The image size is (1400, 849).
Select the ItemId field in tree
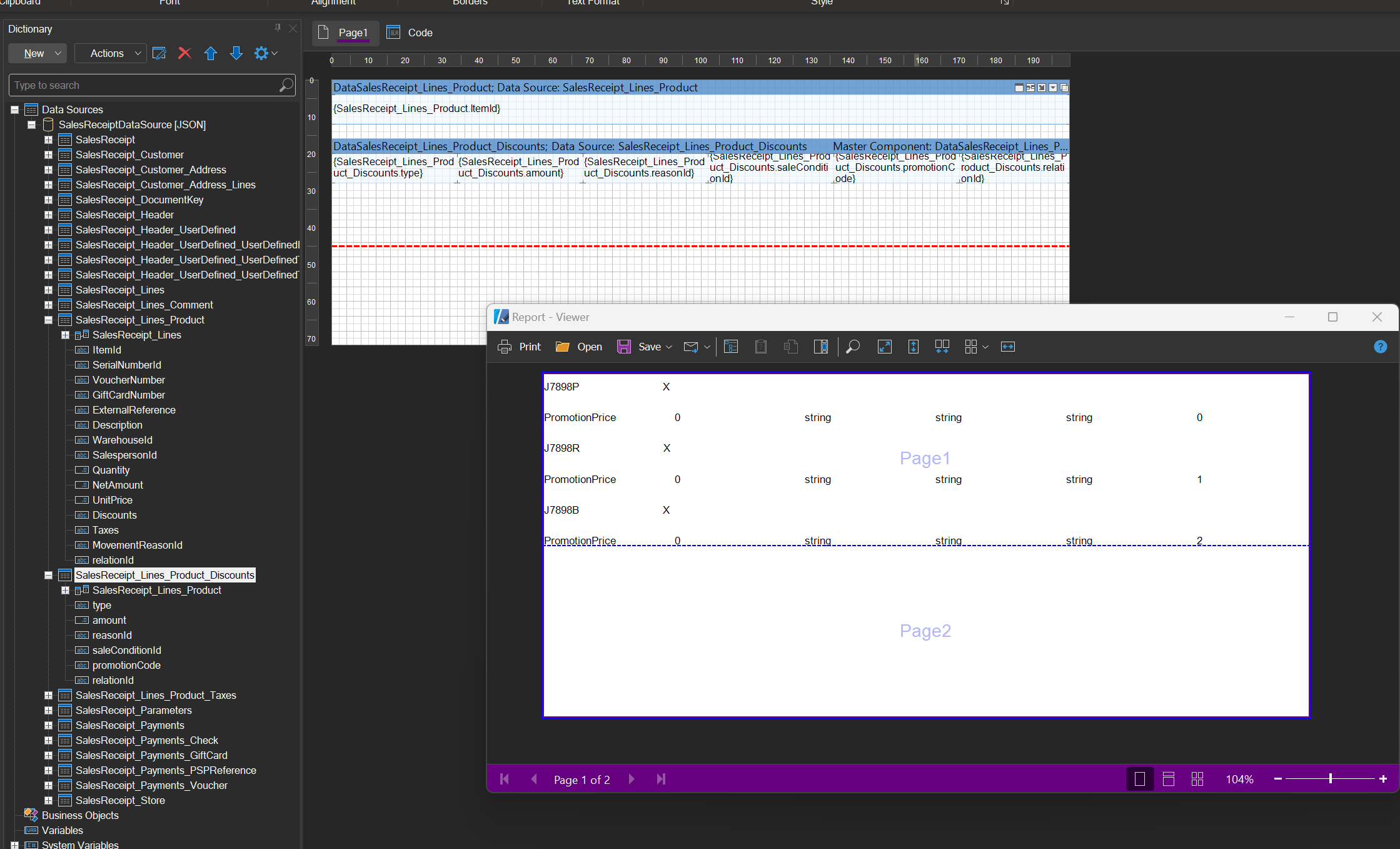107,350
